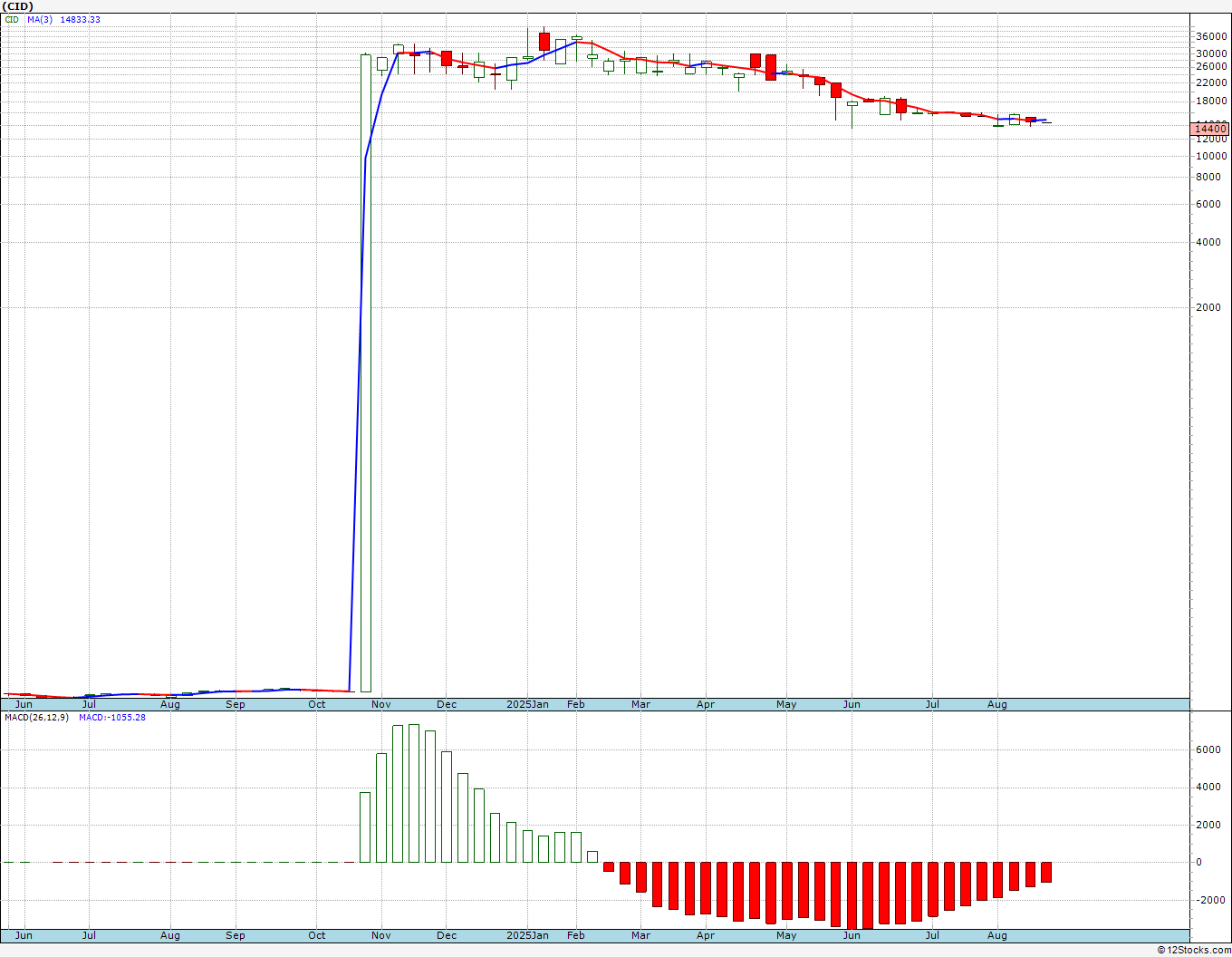The width and height of the screenshot is (1232, 957).
Task: Select the 2000 label on the price axis
Action: (x=1208, y=307)
